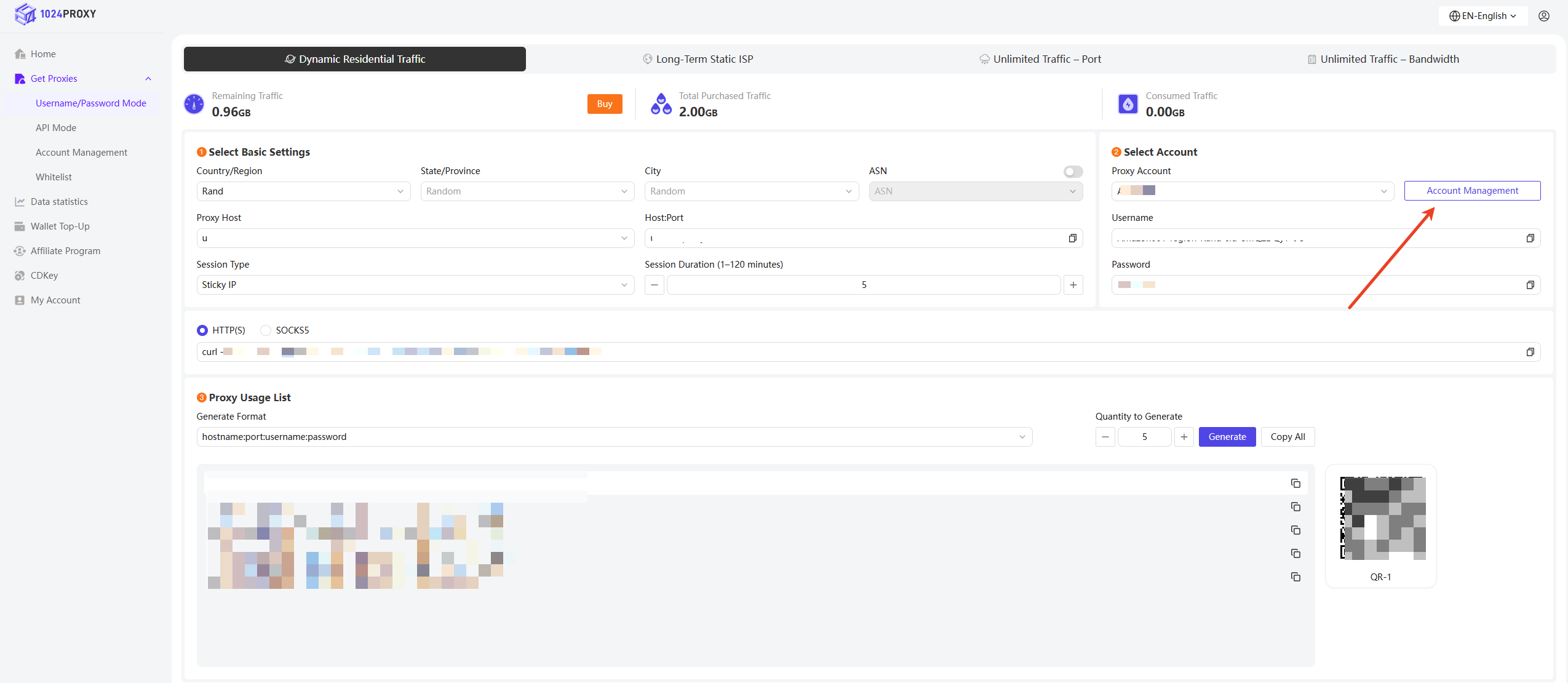
Task: Copy the curl command line
Action: (x=1530, y=352)
